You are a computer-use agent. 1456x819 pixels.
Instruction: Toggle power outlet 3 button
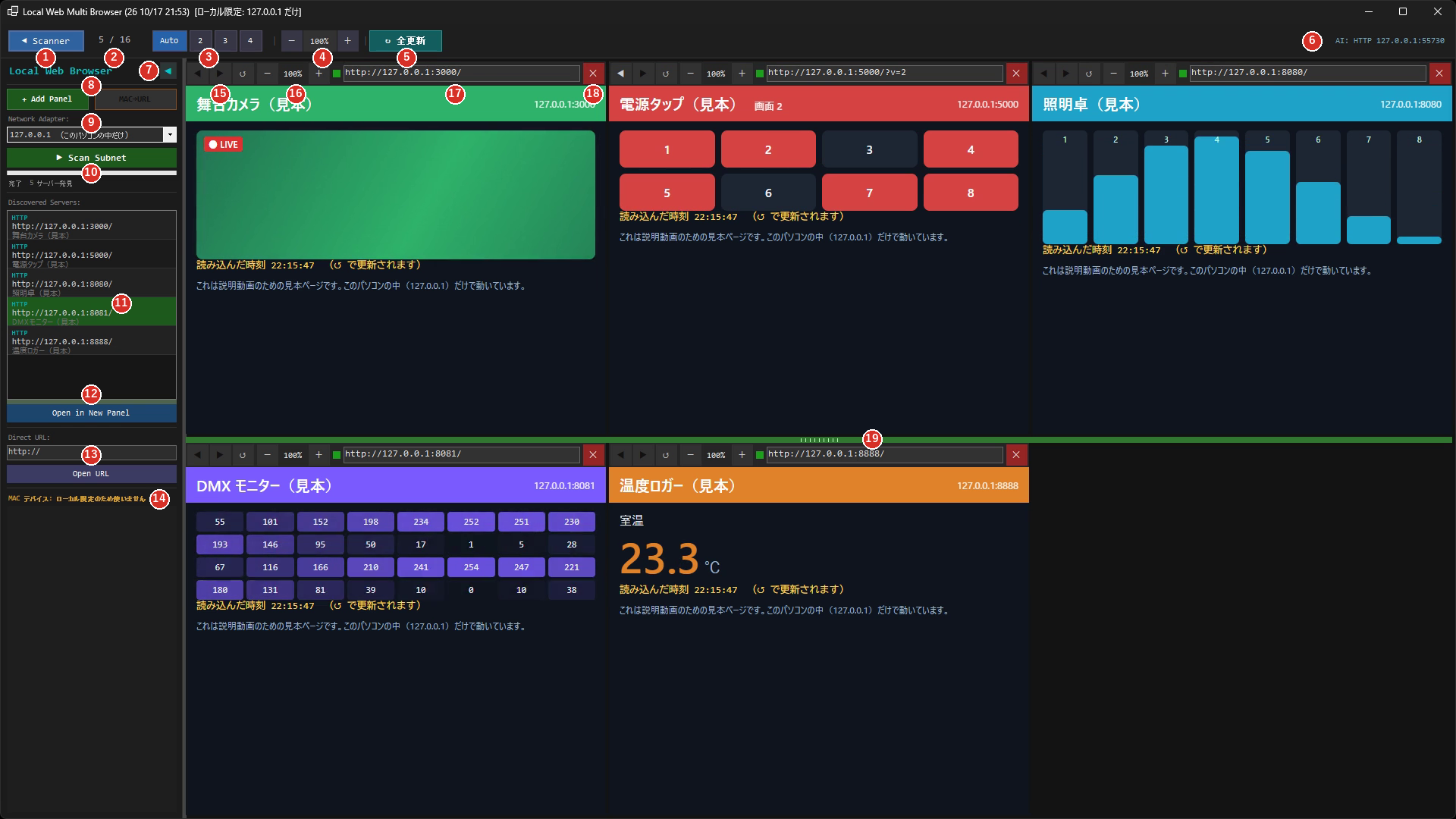869,149
